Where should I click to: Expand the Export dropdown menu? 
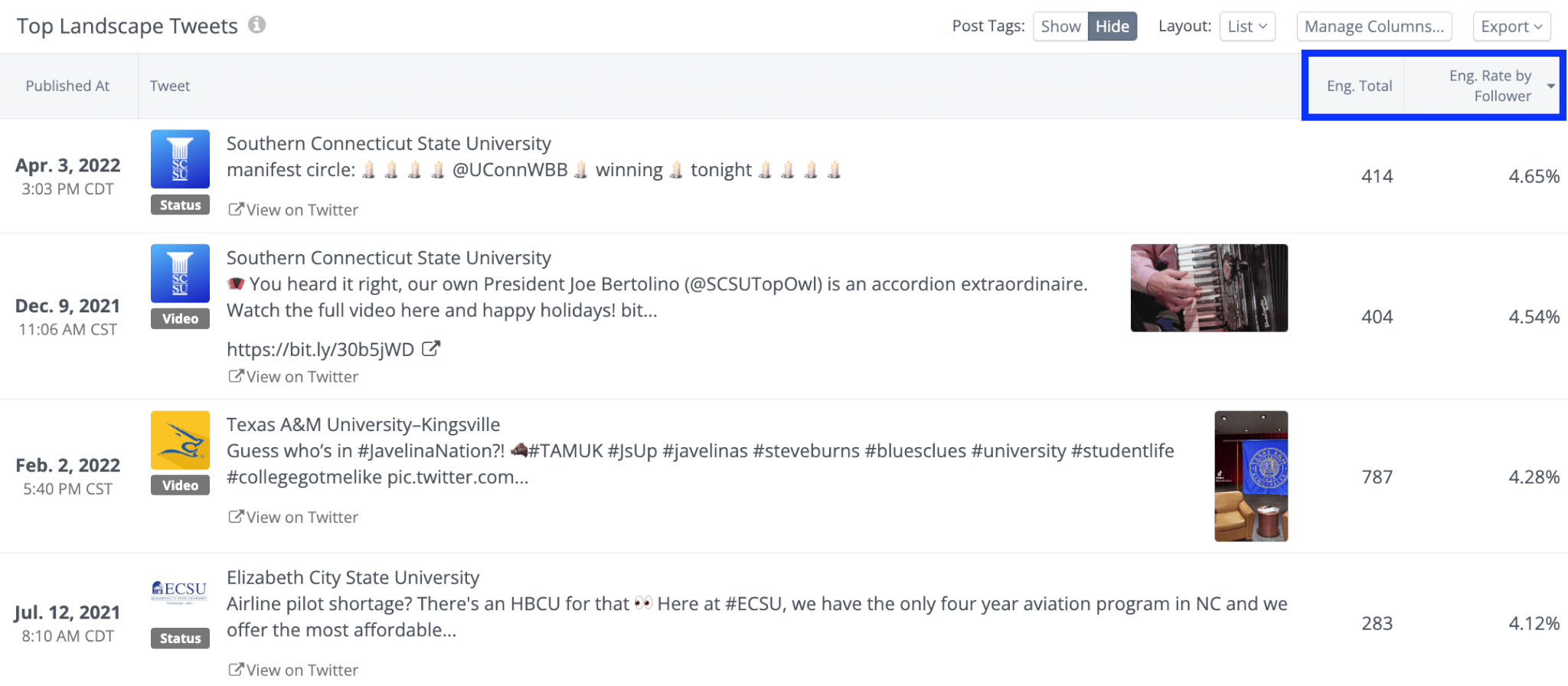[1511, 26]
